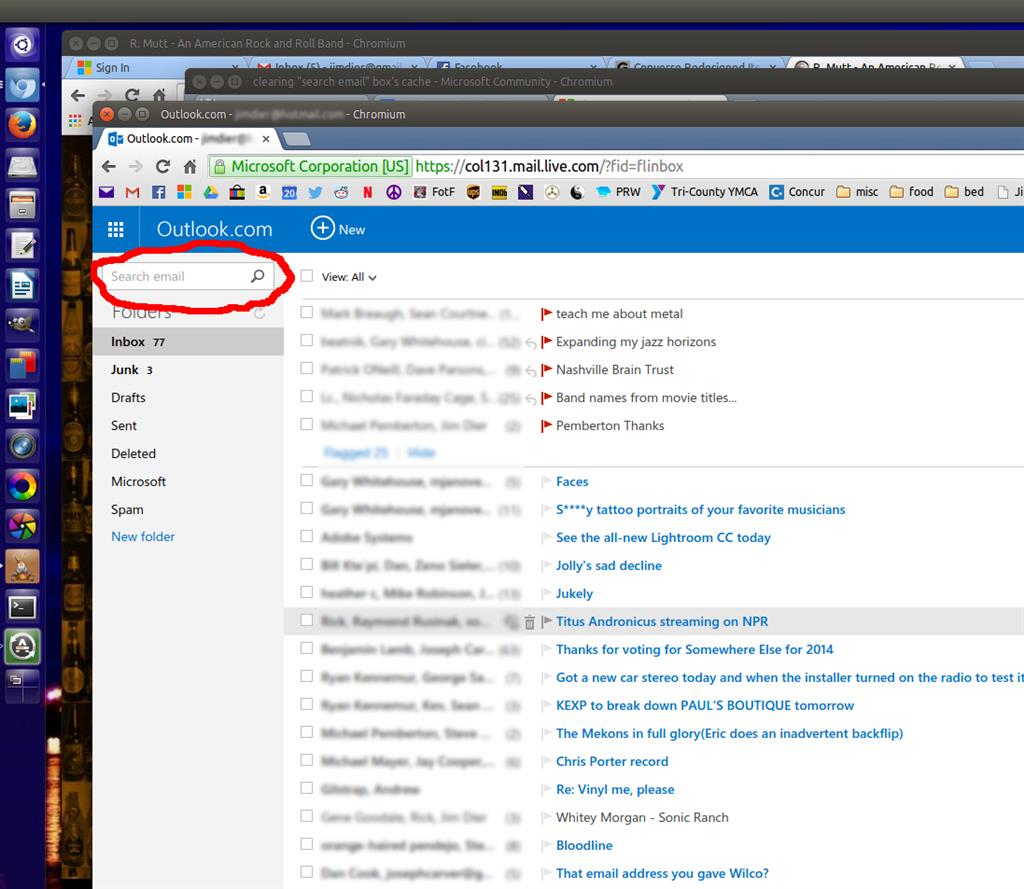Tick checkbox for Chris Porter record
This screenshot has height=889, width=1024.
306,760
